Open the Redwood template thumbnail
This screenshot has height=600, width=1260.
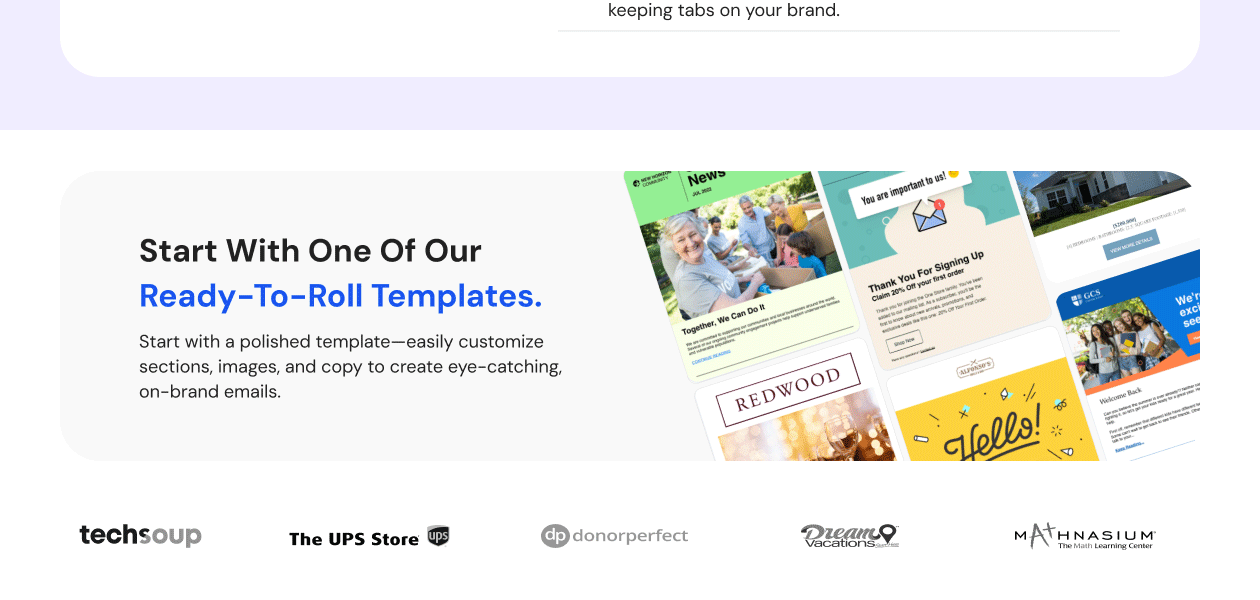(790, 410)
